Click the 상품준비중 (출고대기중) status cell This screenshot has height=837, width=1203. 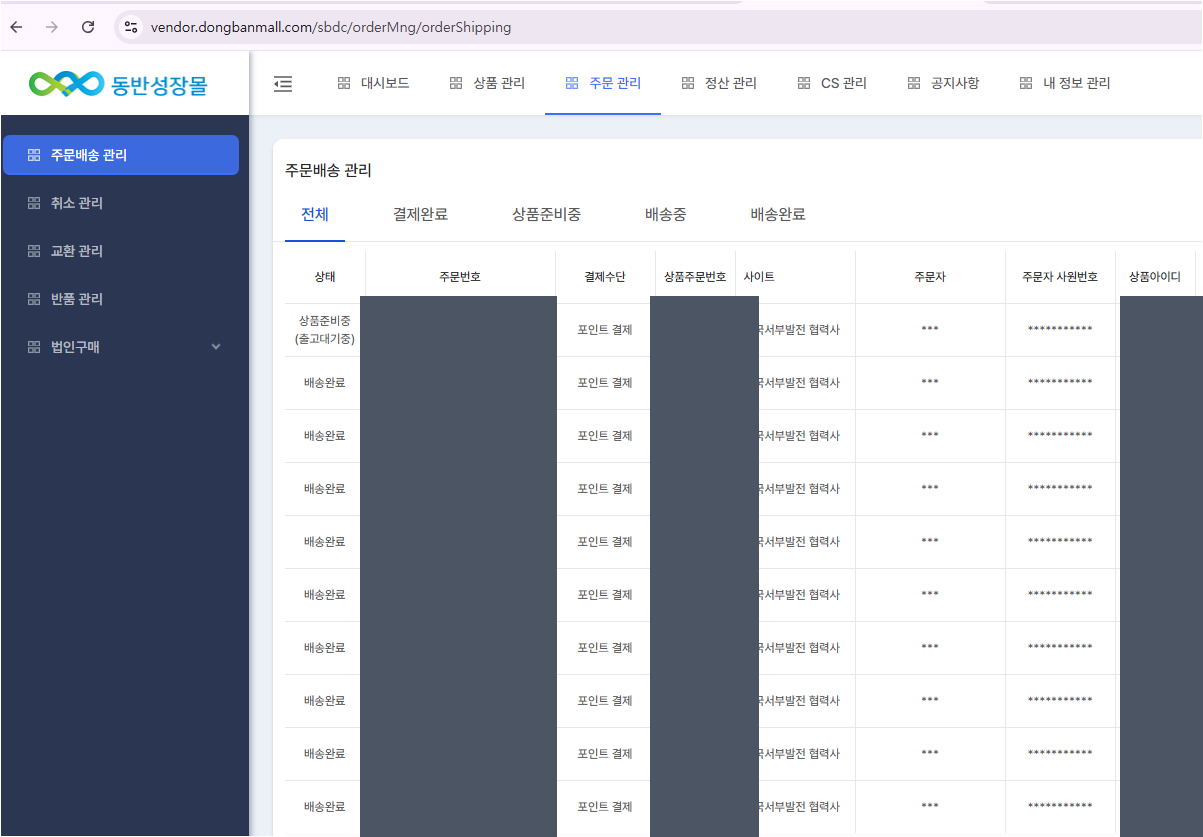click(x=325, y=330)
